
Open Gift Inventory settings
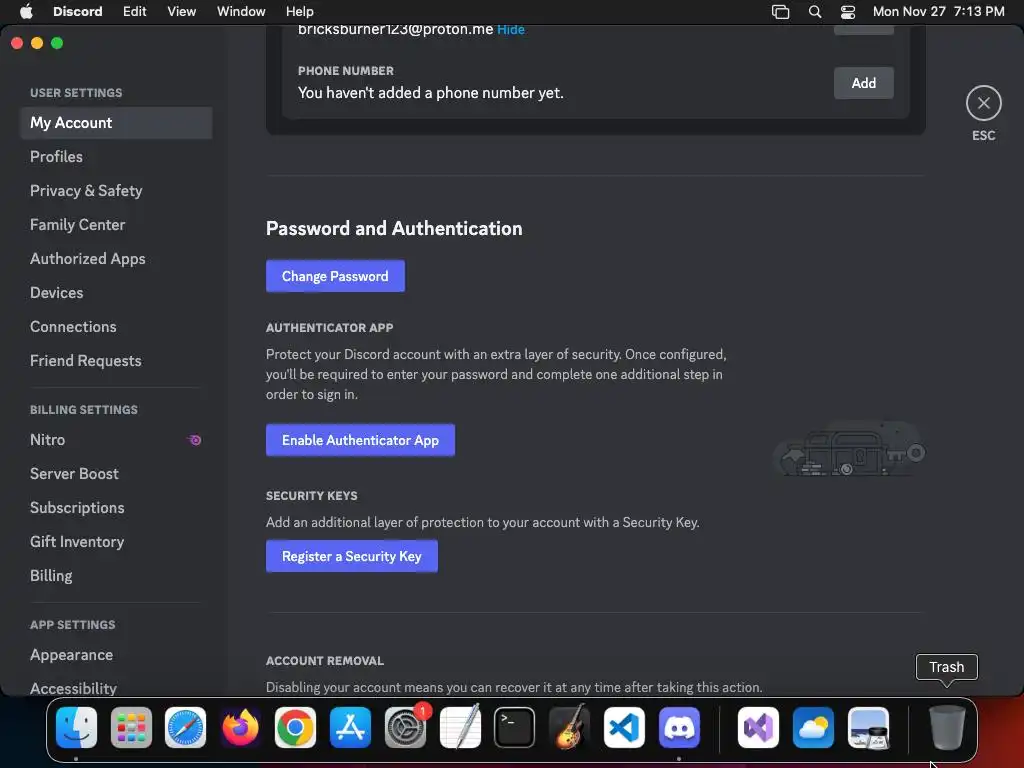click(x=116, y=542)
